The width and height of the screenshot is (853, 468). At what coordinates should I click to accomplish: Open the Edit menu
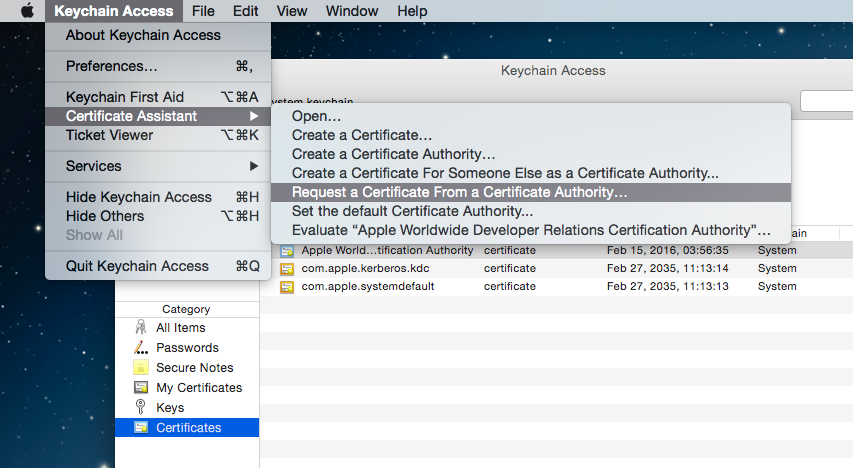tap(245, 11)
